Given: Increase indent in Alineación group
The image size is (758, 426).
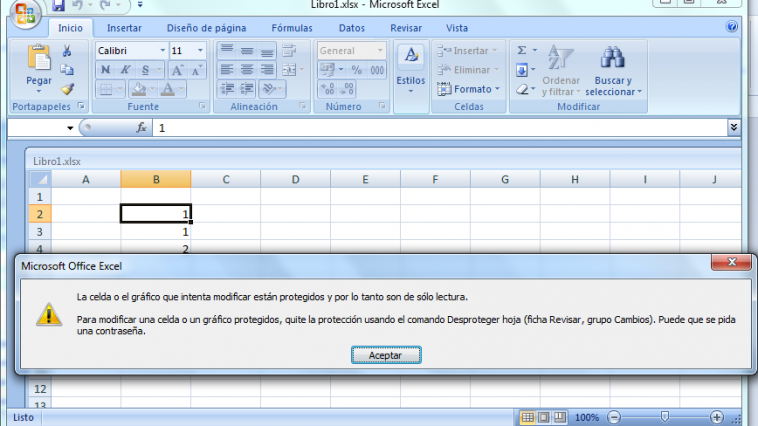Looking at the screenshot, I should click(x=247, y=89).
